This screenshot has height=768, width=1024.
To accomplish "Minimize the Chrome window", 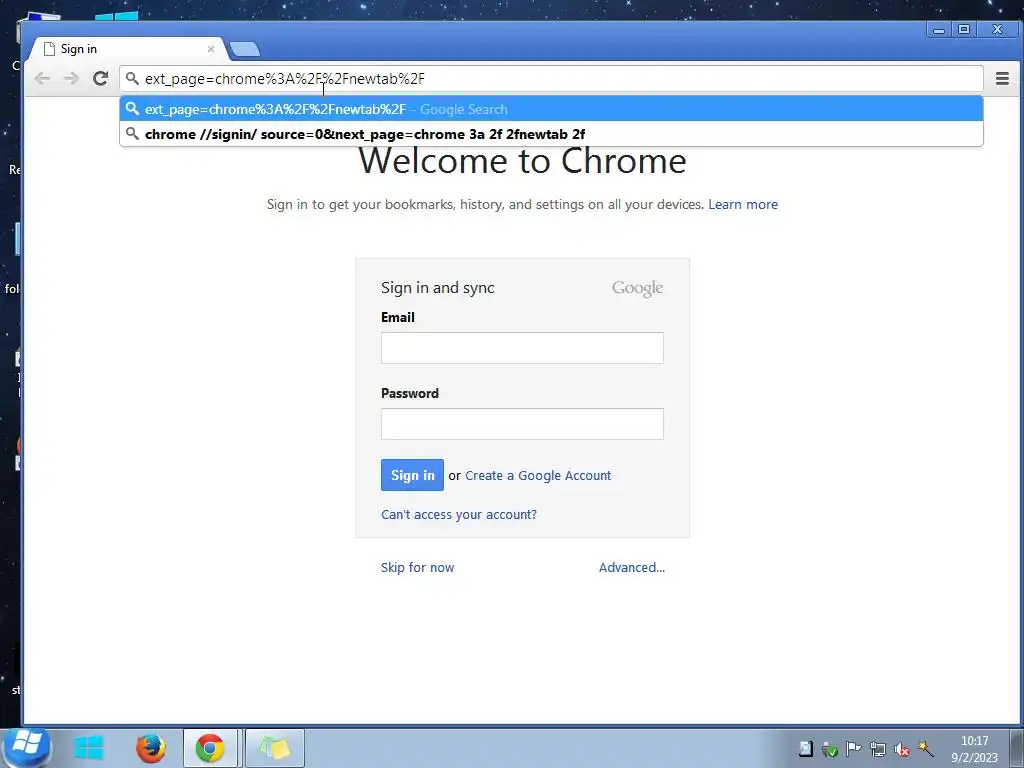I will click(x=938, y=29).
